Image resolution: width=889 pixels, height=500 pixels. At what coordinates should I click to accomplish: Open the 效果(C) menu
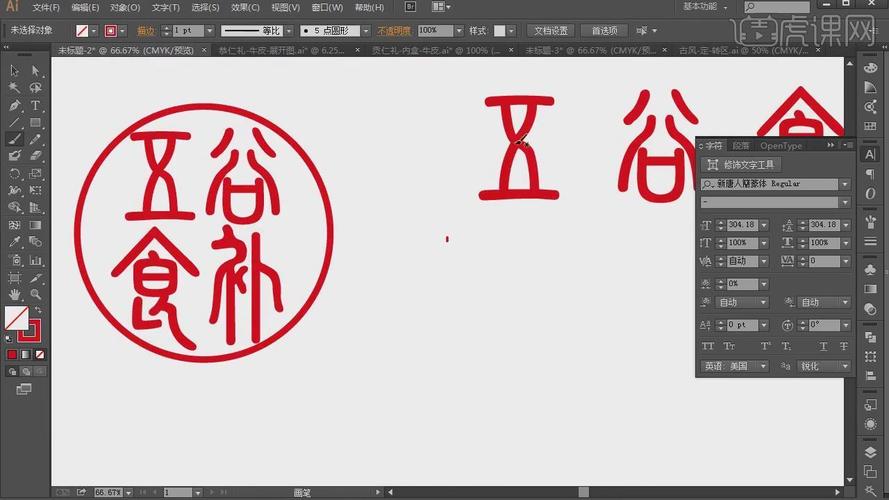(245, 7)
